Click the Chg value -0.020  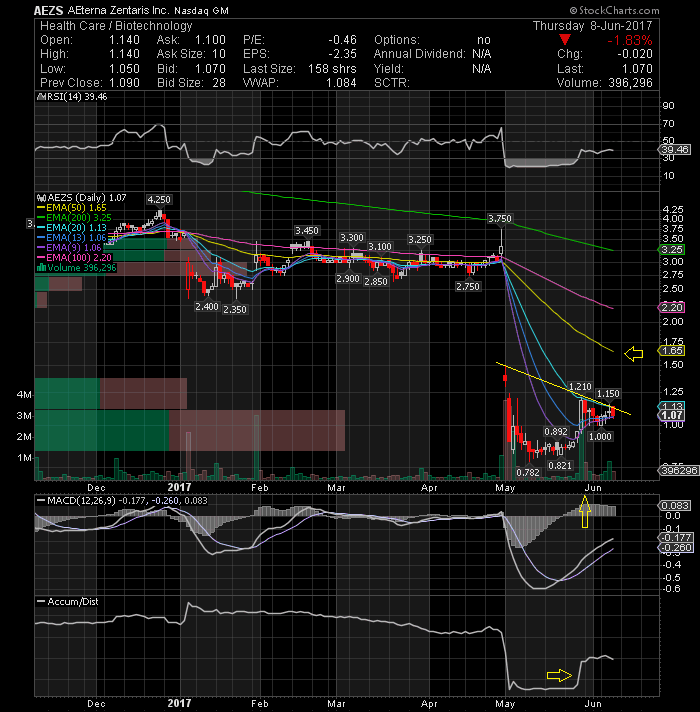pyautogui.click(x=635, y=54)
